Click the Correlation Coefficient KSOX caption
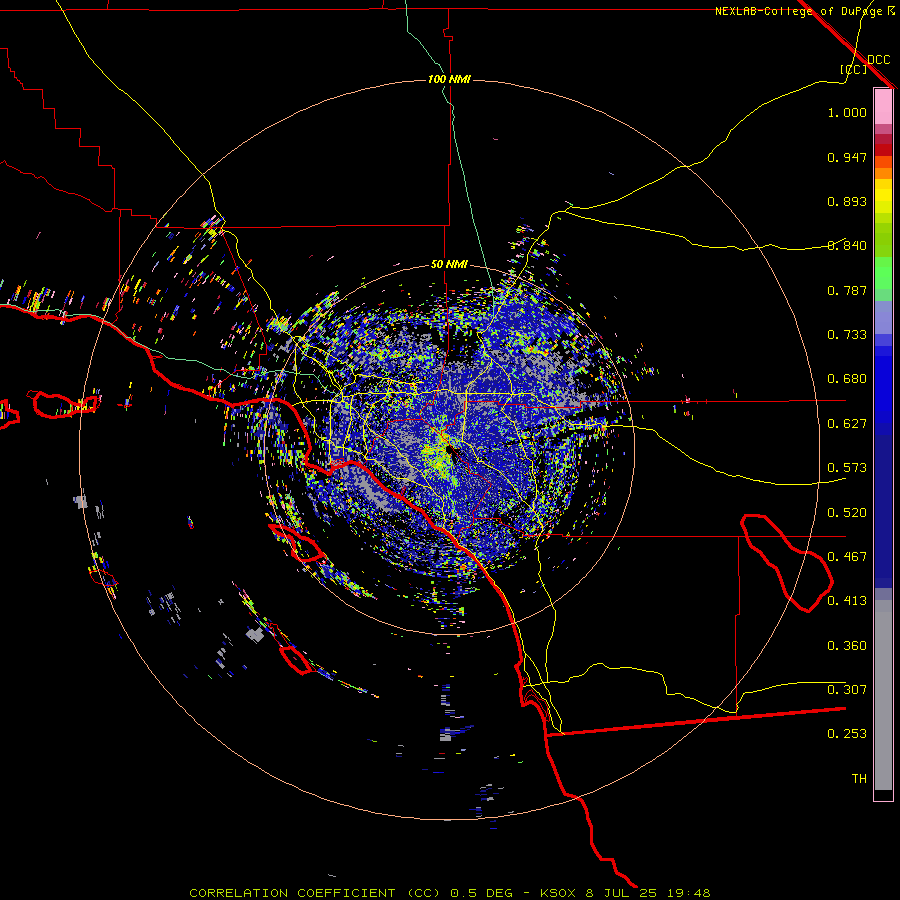Image resolution: width=900 pixels, height=900 pixels. [x=450, y=893]
